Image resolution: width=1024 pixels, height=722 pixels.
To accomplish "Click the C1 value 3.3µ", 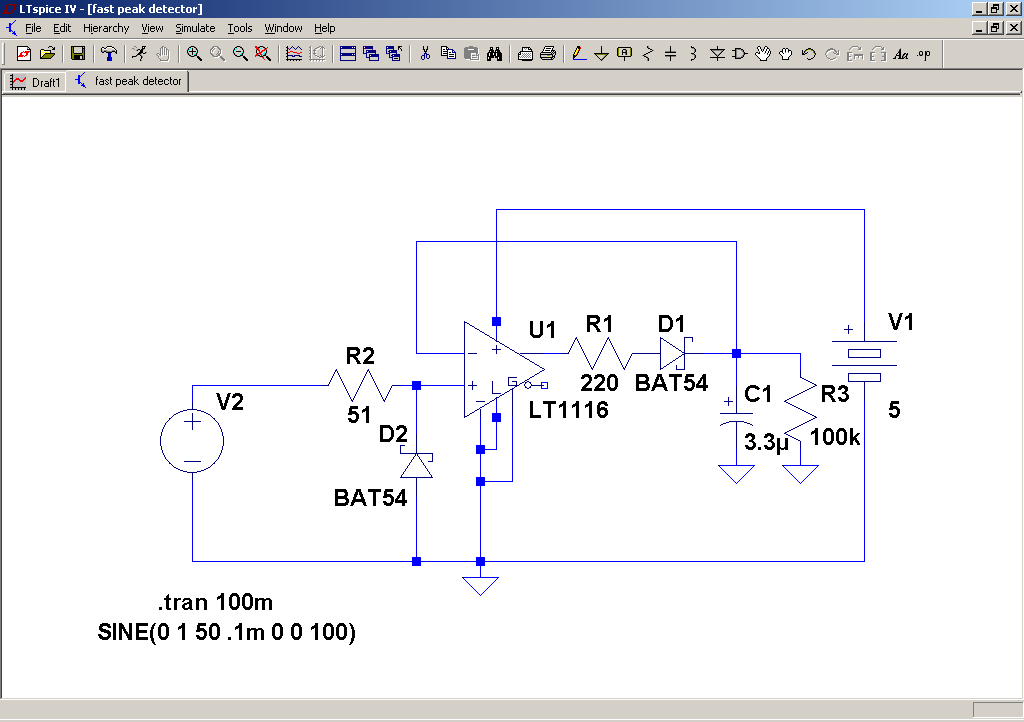I will pos(767,442).
